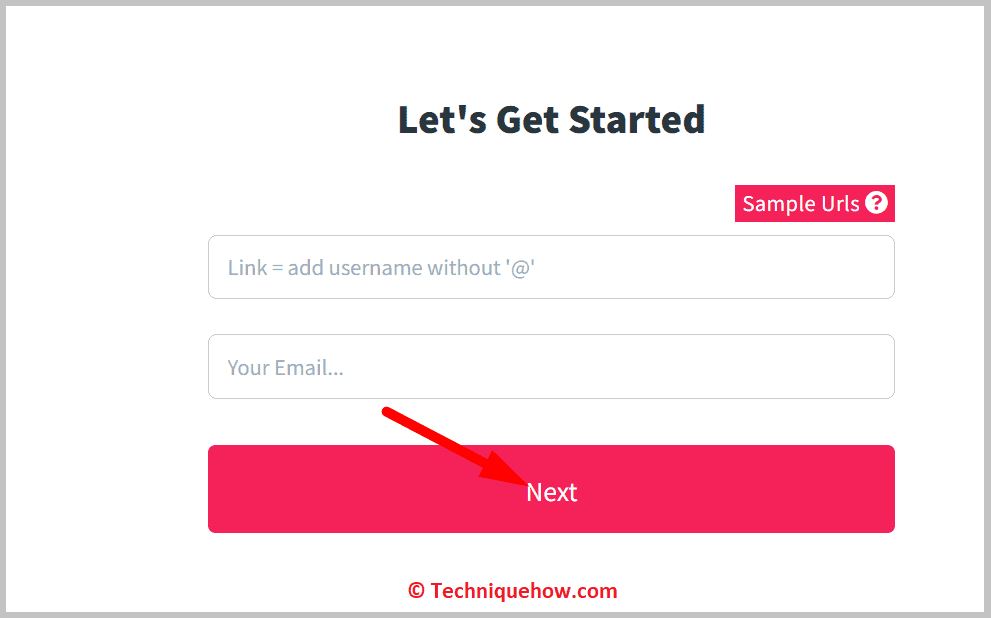Click the white Next label text
This screenshot has width=991, height=618.
[x=552, y=492]
